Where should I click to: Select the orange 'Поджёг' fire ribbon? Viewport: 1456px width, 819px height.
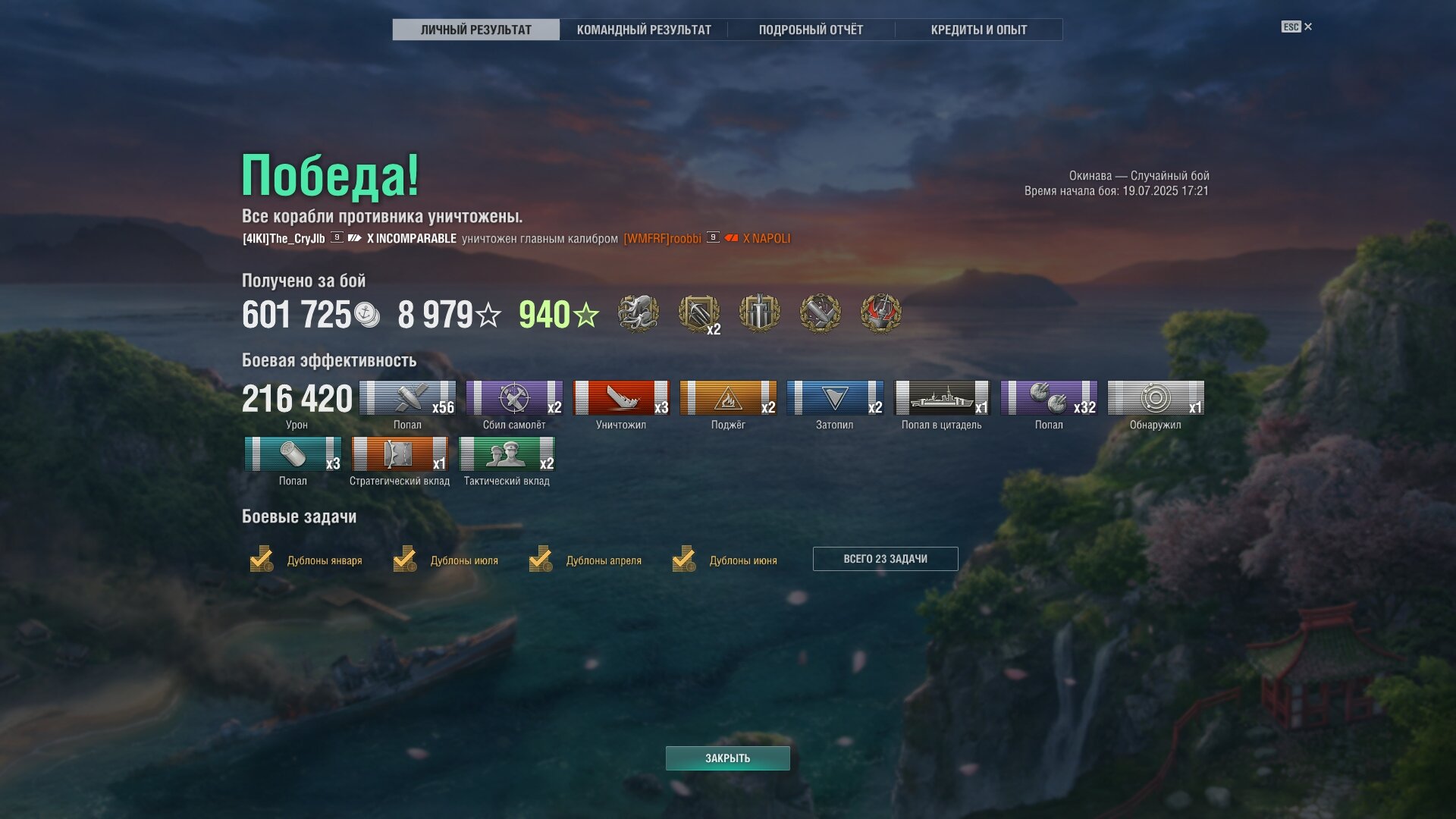coord(728,398)
